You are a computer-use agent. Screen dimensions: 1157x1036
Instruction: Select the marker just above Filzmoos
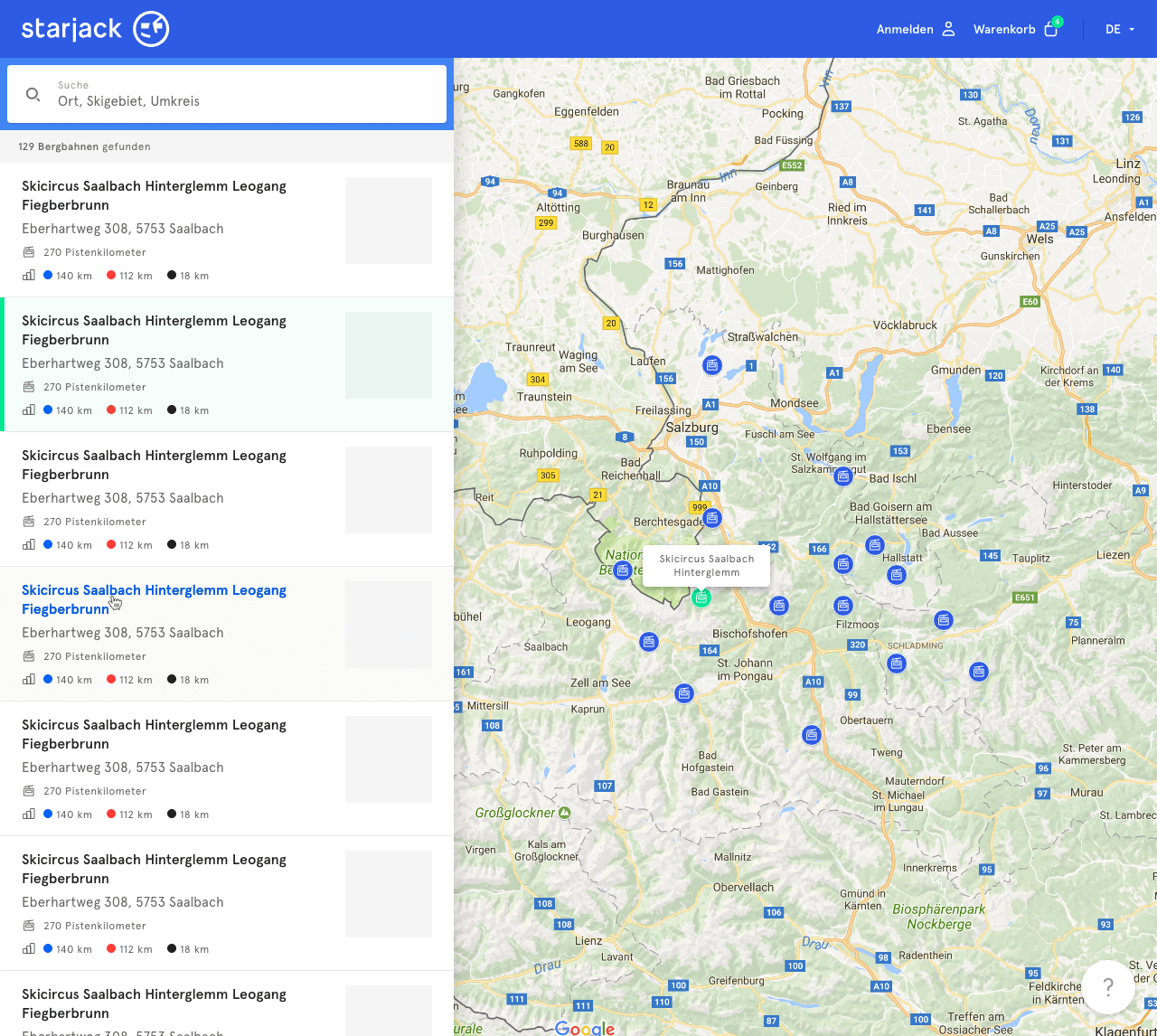[x=843, y=606]
